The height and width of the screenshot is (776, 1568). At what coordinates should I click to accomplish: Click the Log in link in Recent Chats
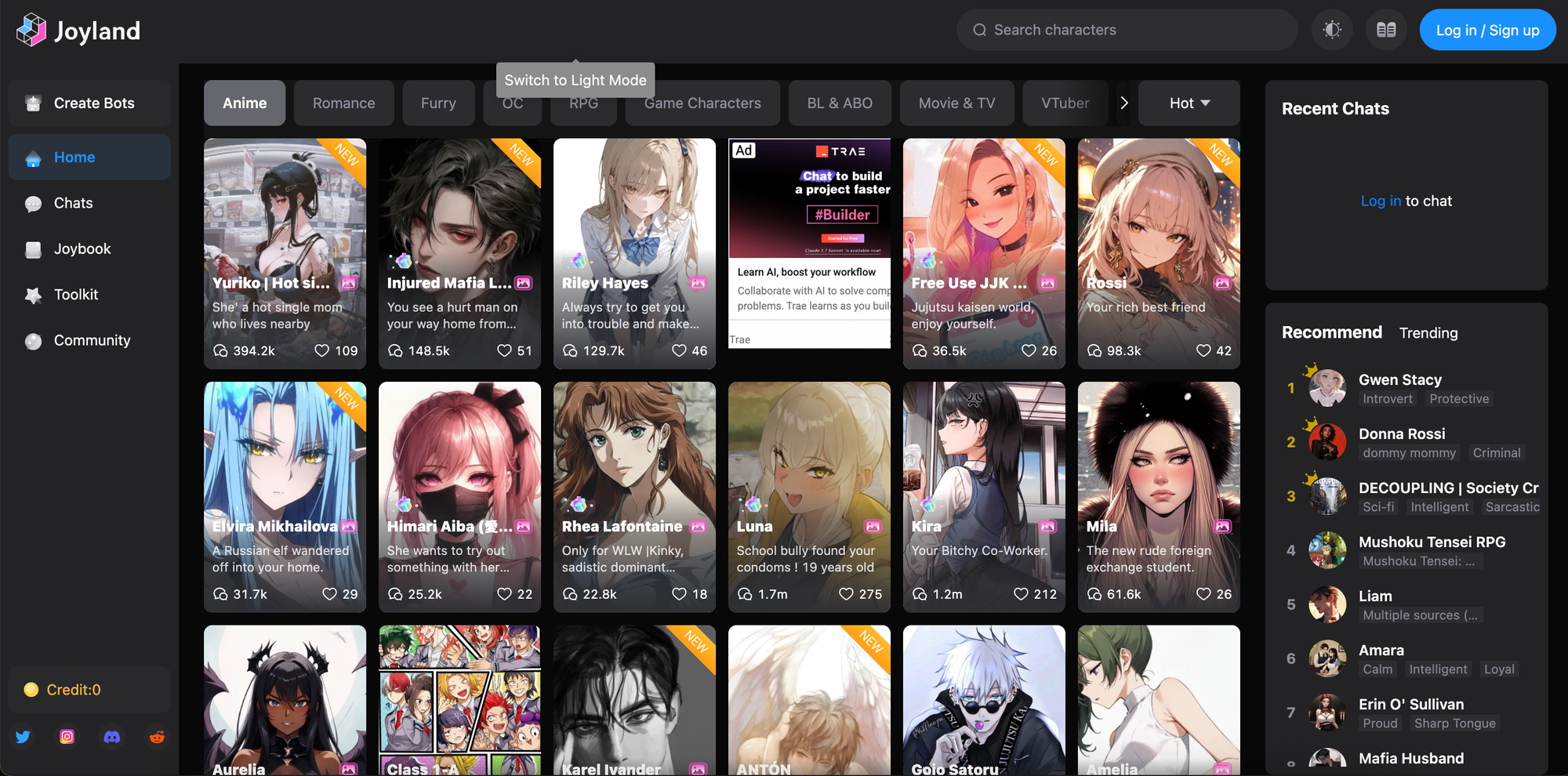tap(1381, 201)
